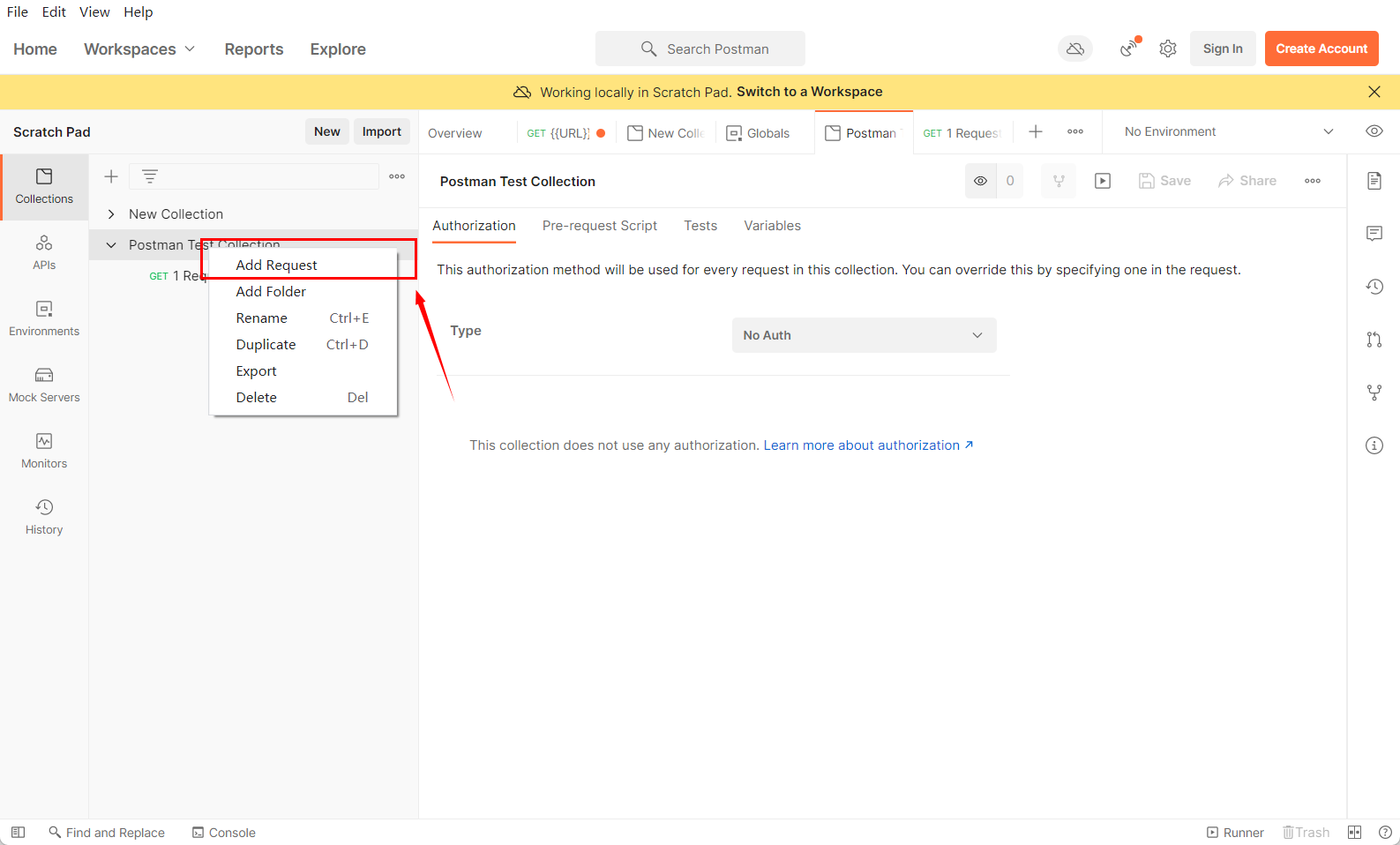Image resolution: width=1400 pixels, height=845 pixels.
Task: Switch to the Authorization tab
Action: (x=474, y=226)
